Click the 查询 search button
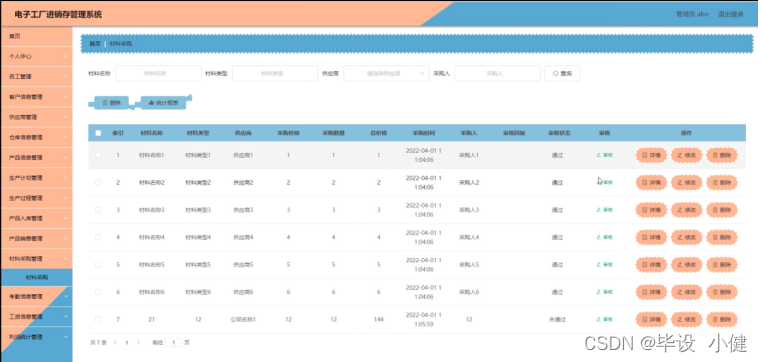Screen dimensions: 762x362 pyautogui.click(x=562, y=73)
